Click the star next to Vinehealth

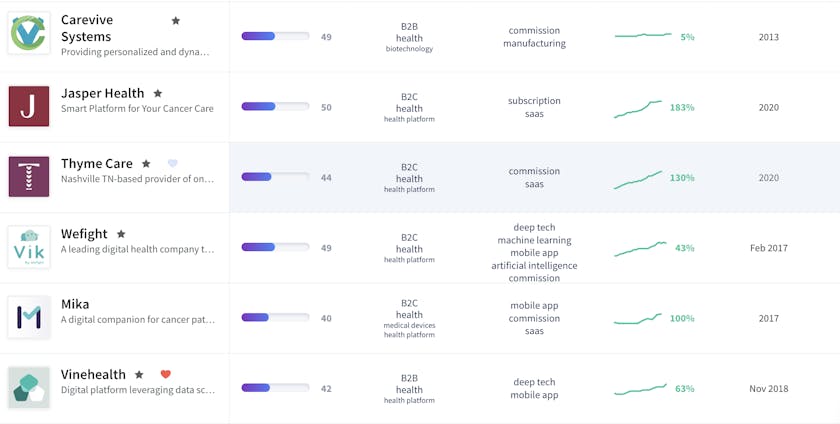(x=139, y=375)
